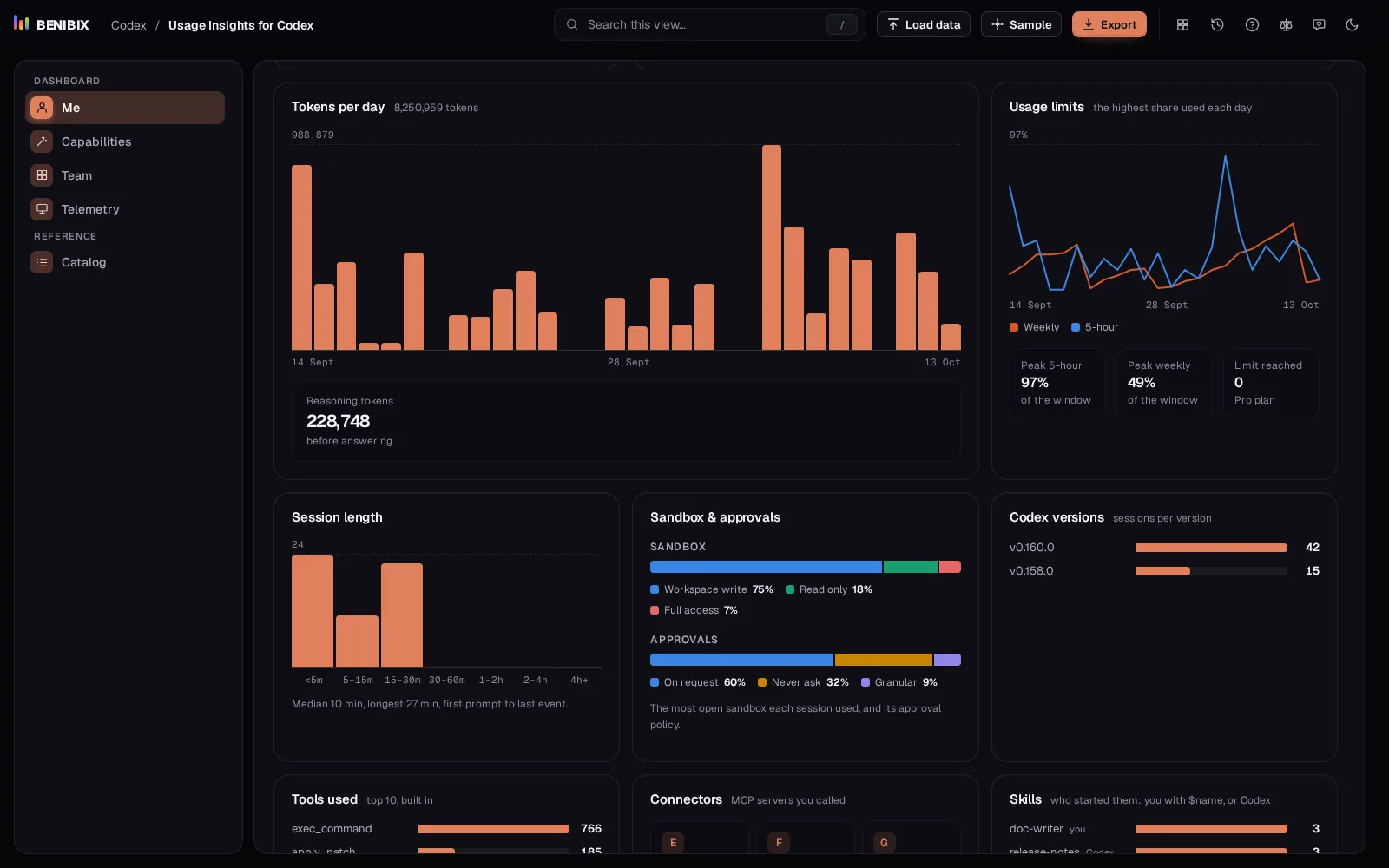The image size is (1389, 868).
Task: Click the tallest Tokens per day bar
Action: tap(772, 247)
